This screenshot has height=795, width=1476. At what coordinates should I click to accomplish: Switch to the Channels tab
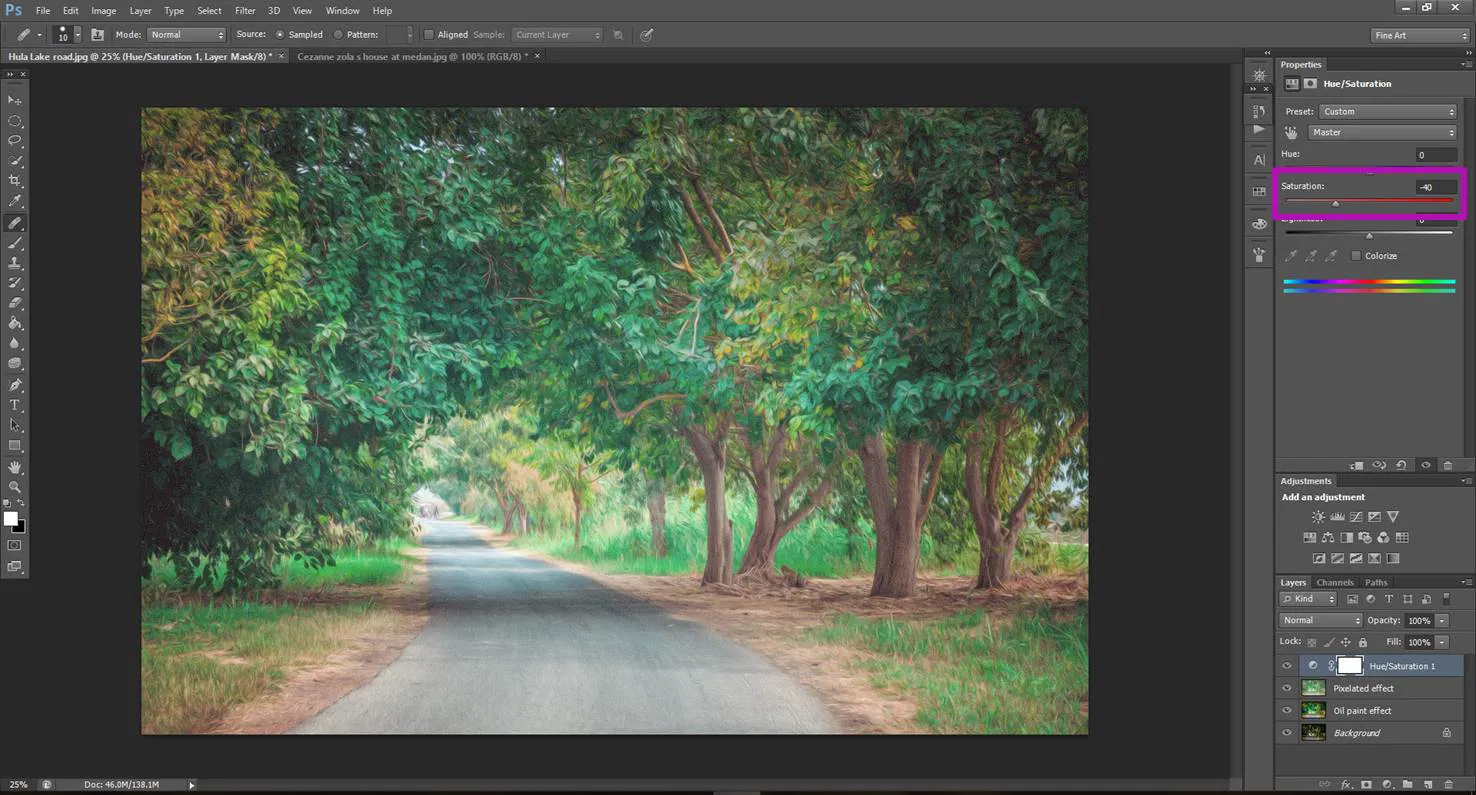(1334, 583)
